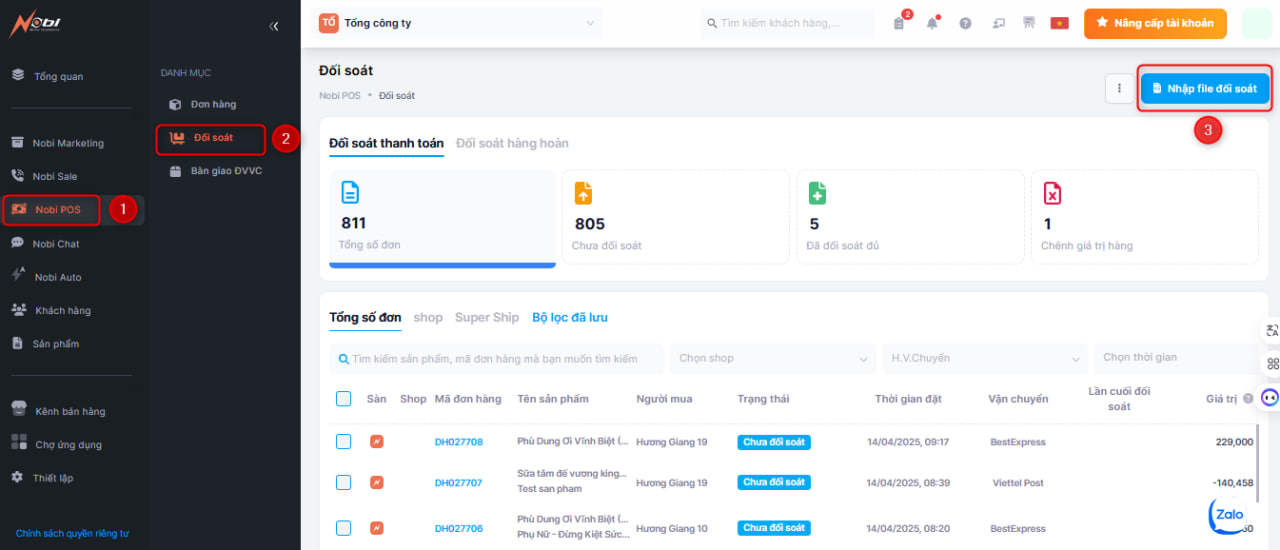
Task: Click the product and order search field
Action: [x=497, y=358]
